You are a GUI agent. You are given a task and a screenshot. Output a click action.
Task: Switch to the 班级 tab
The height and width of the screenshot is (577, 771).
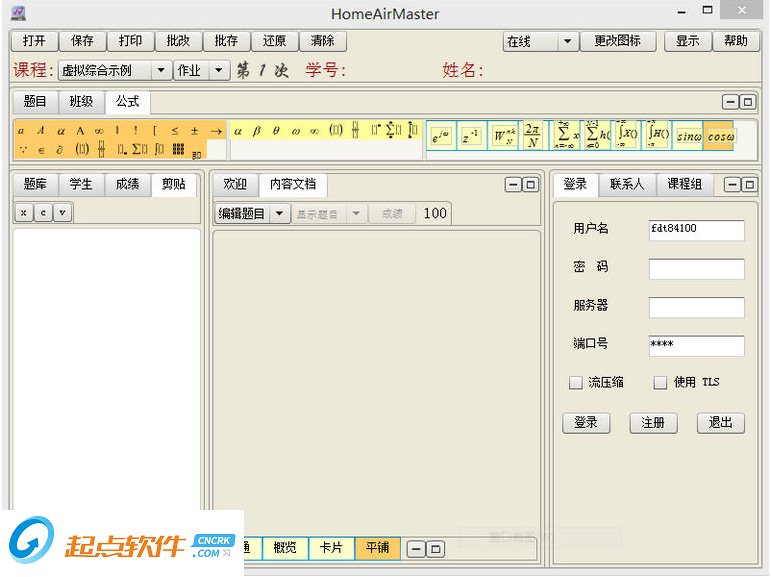(x=81, y=101)
